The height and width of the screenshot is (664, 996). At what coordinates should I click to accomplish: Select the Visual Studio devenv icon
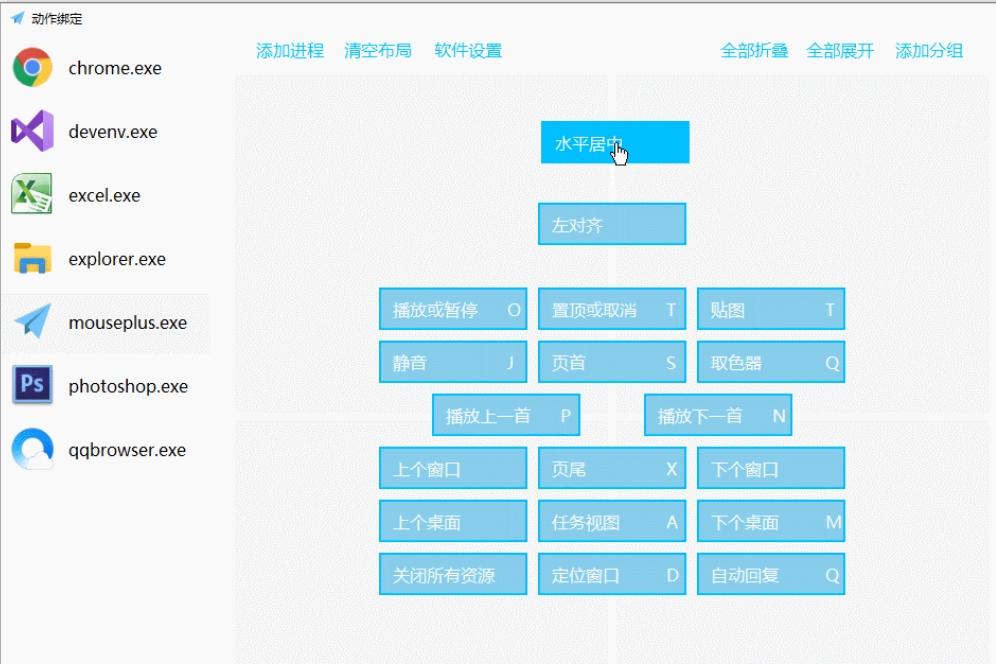coord(32,131)
